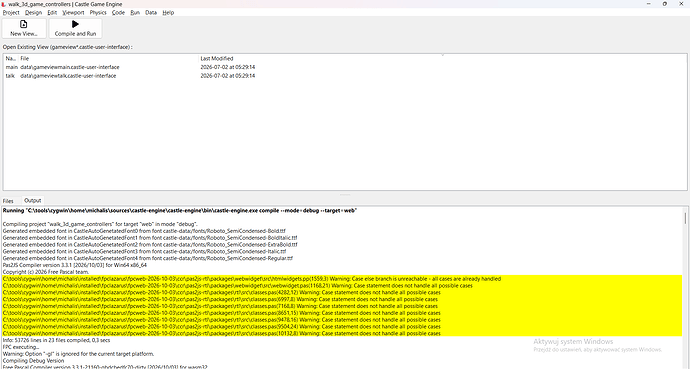The image size is (690, 369).
Task: Open the Project menu
Action: click(x=11, y=13)
